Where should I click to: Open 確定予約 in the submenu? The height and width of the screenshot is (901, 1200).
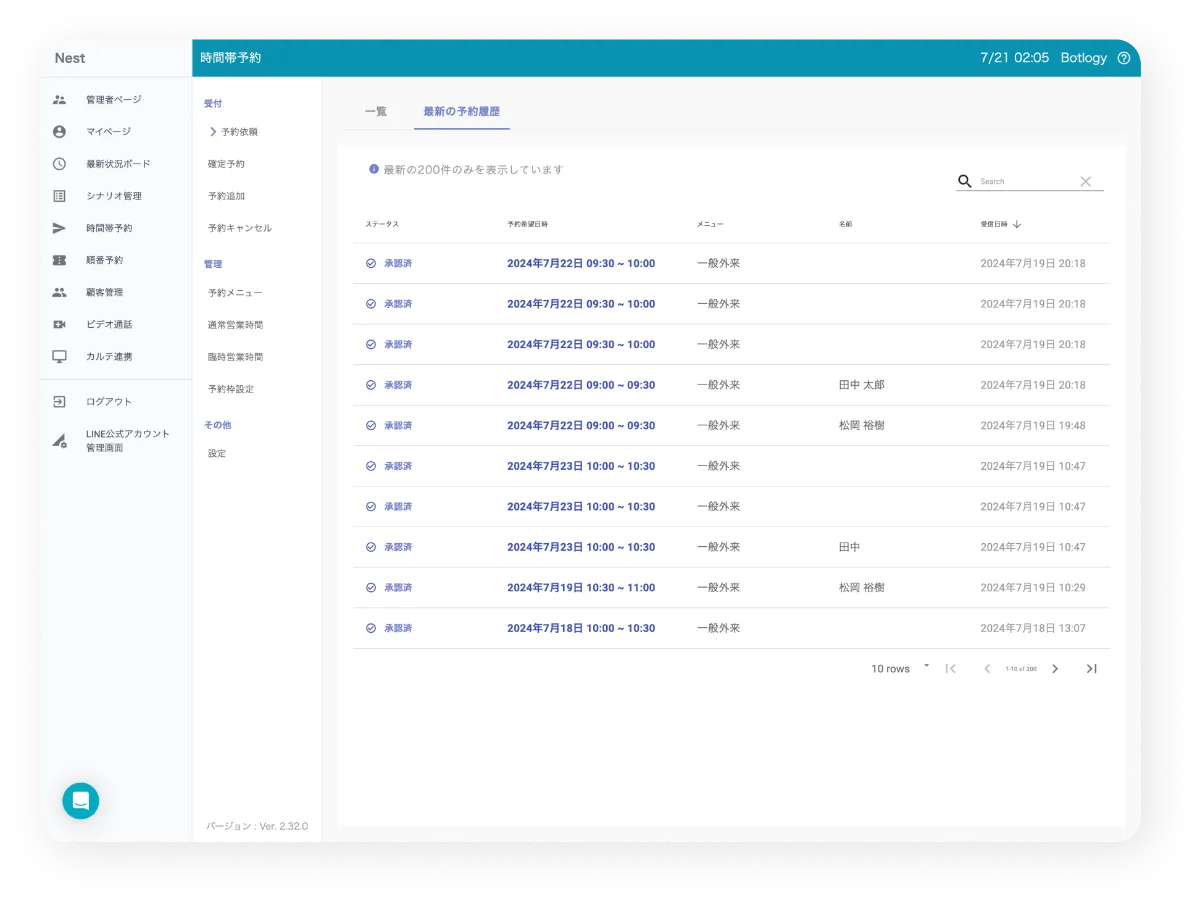click(226, 164)
